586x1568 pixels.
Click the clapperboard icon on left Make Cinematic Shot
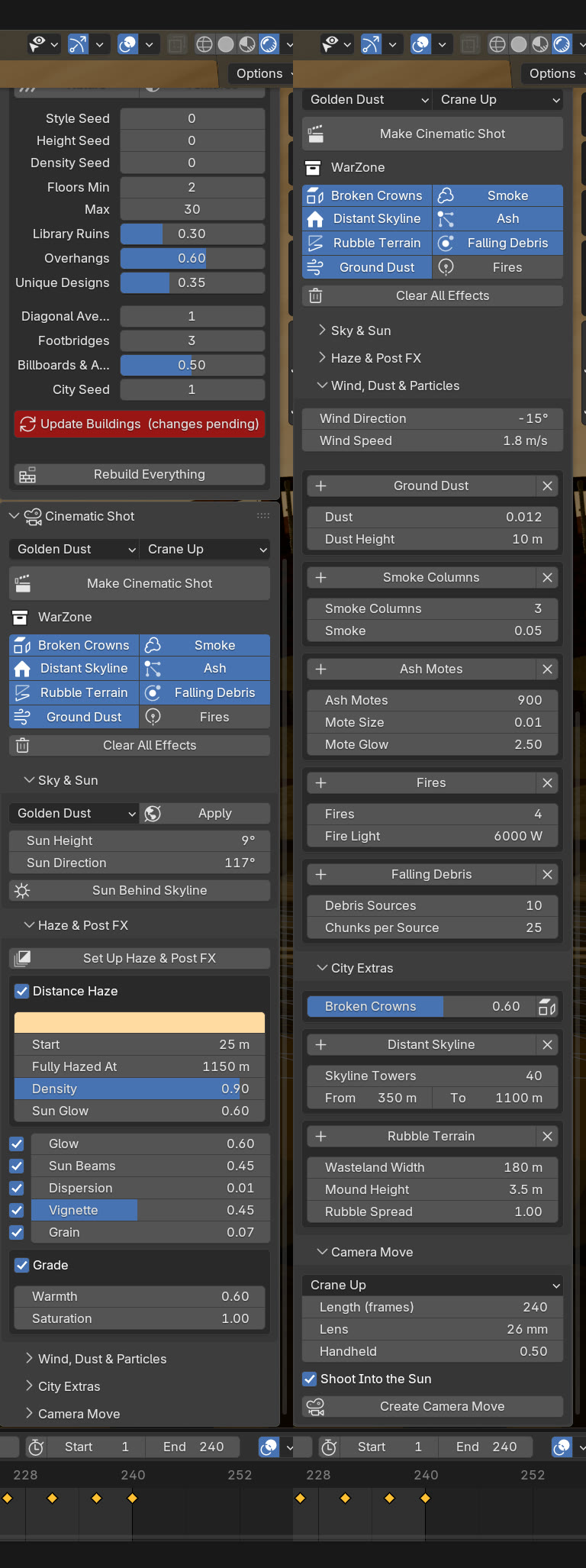[x=23, y=584]
